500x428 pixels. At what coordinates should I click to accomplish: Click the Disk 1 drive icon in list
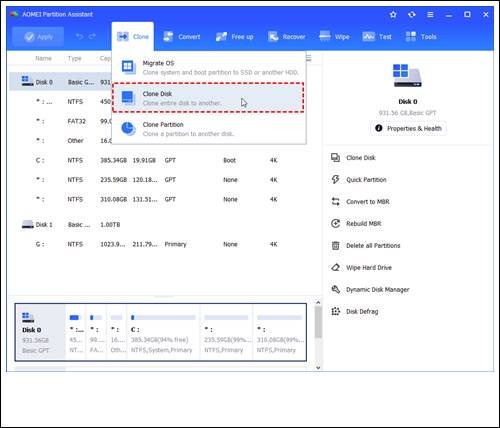tap(27, 224)
